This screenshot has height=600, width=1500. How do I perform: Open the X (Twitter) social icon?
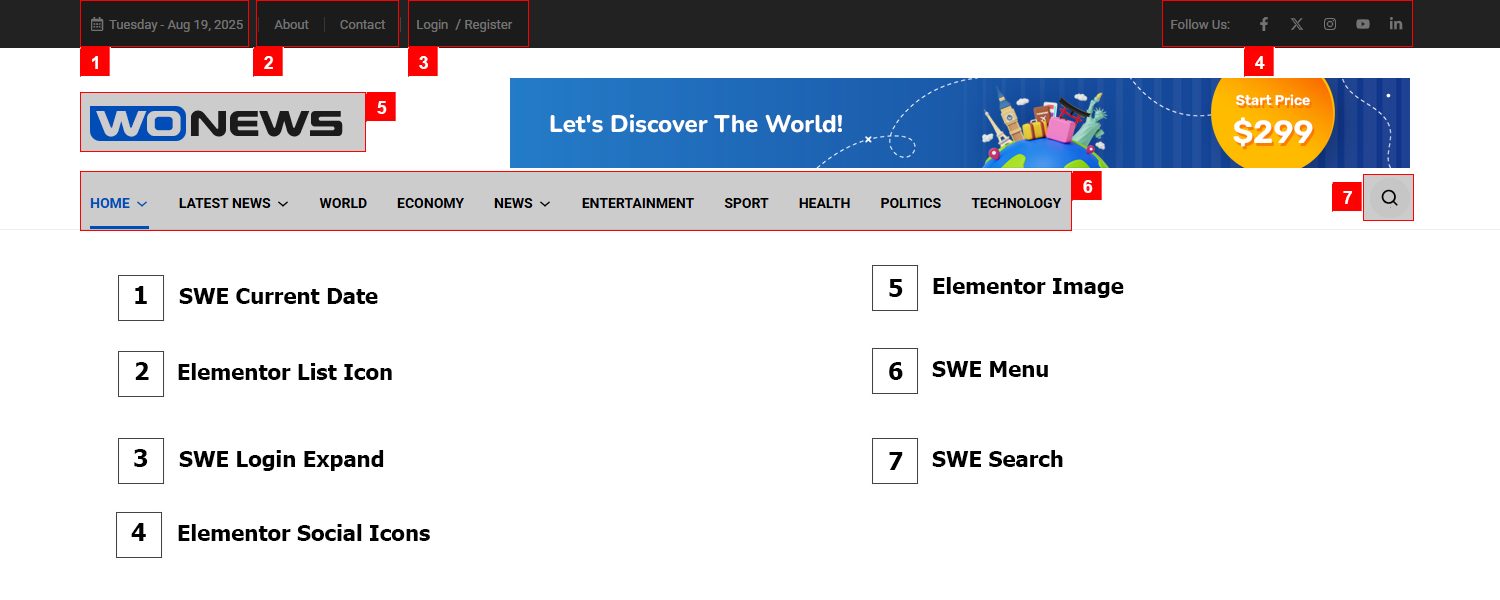point(1297,25)
